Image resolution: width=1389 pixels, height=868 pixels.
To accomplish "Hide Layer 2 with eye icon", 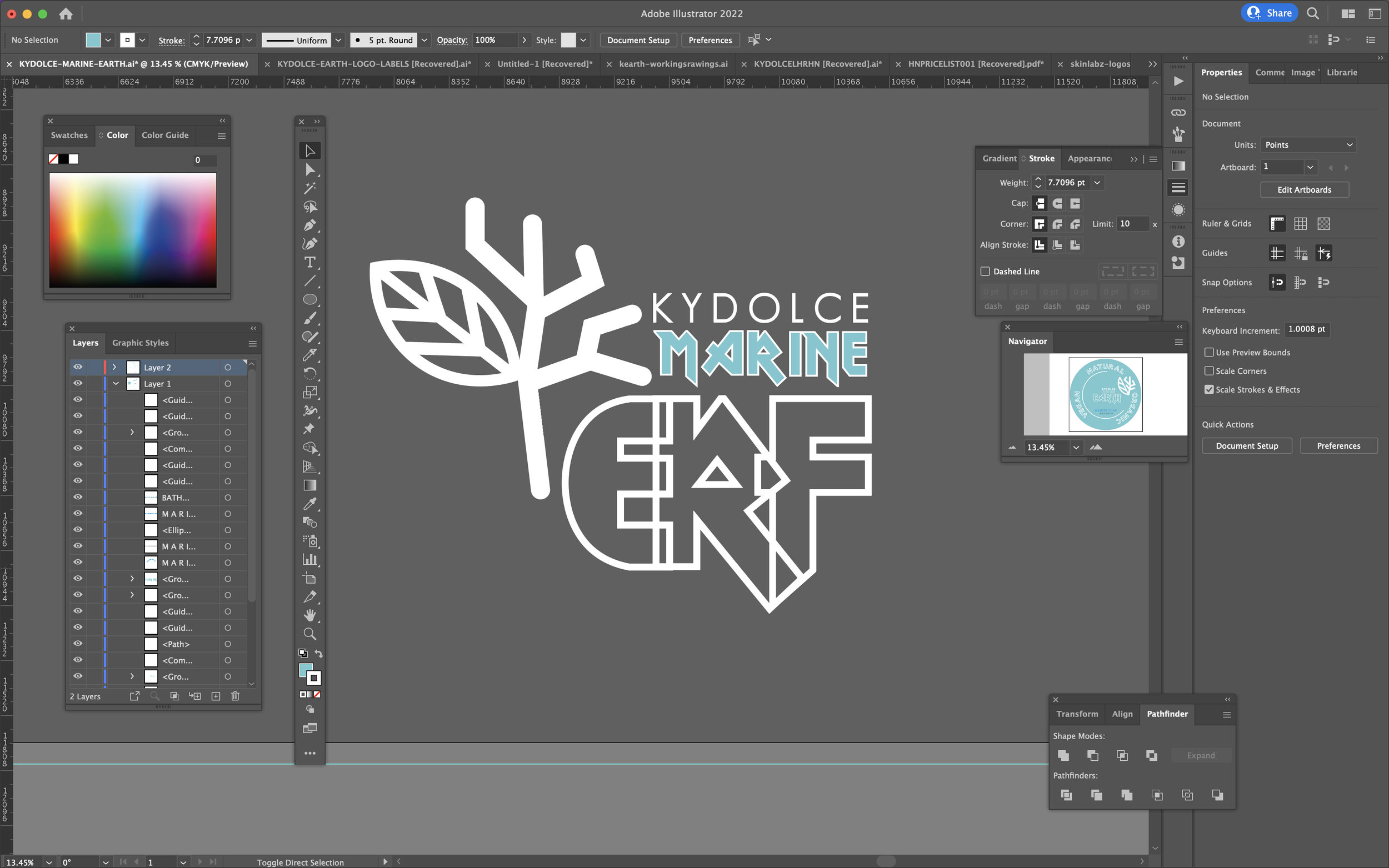I will [78, 367].
